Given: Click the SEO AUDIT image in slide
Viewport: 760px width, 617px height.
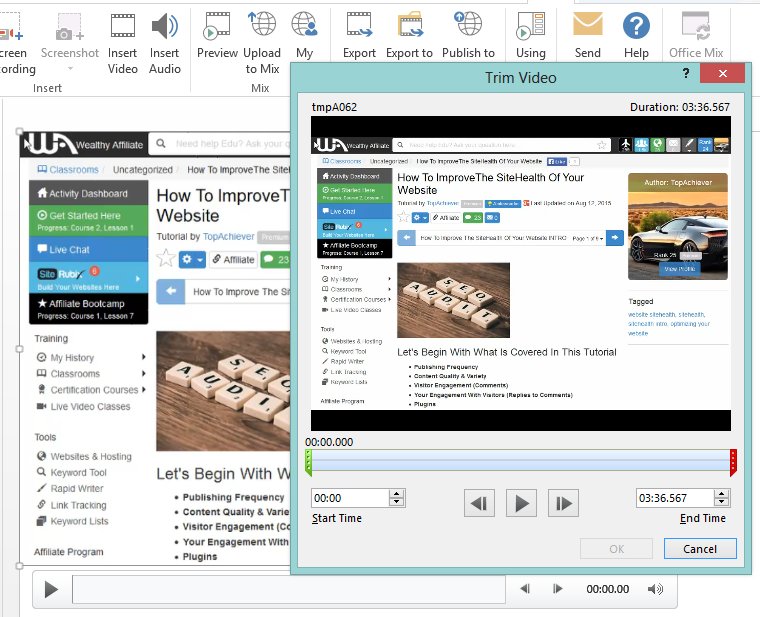Looking at the screenshot, I should pos(223,391).
